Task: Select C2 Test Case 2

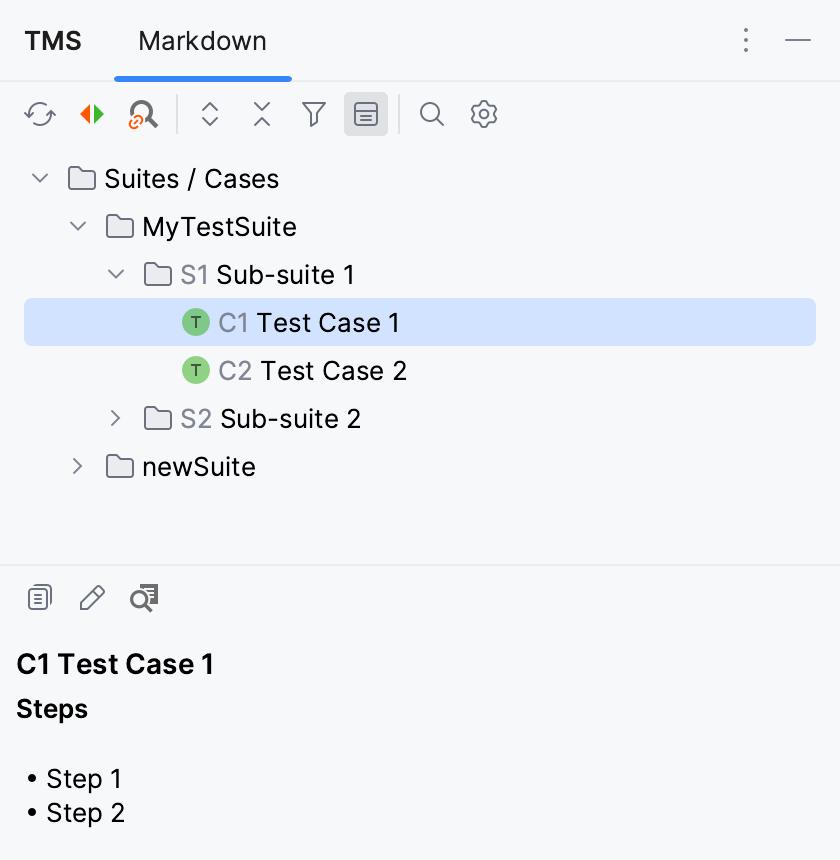Action: (310, 370)
